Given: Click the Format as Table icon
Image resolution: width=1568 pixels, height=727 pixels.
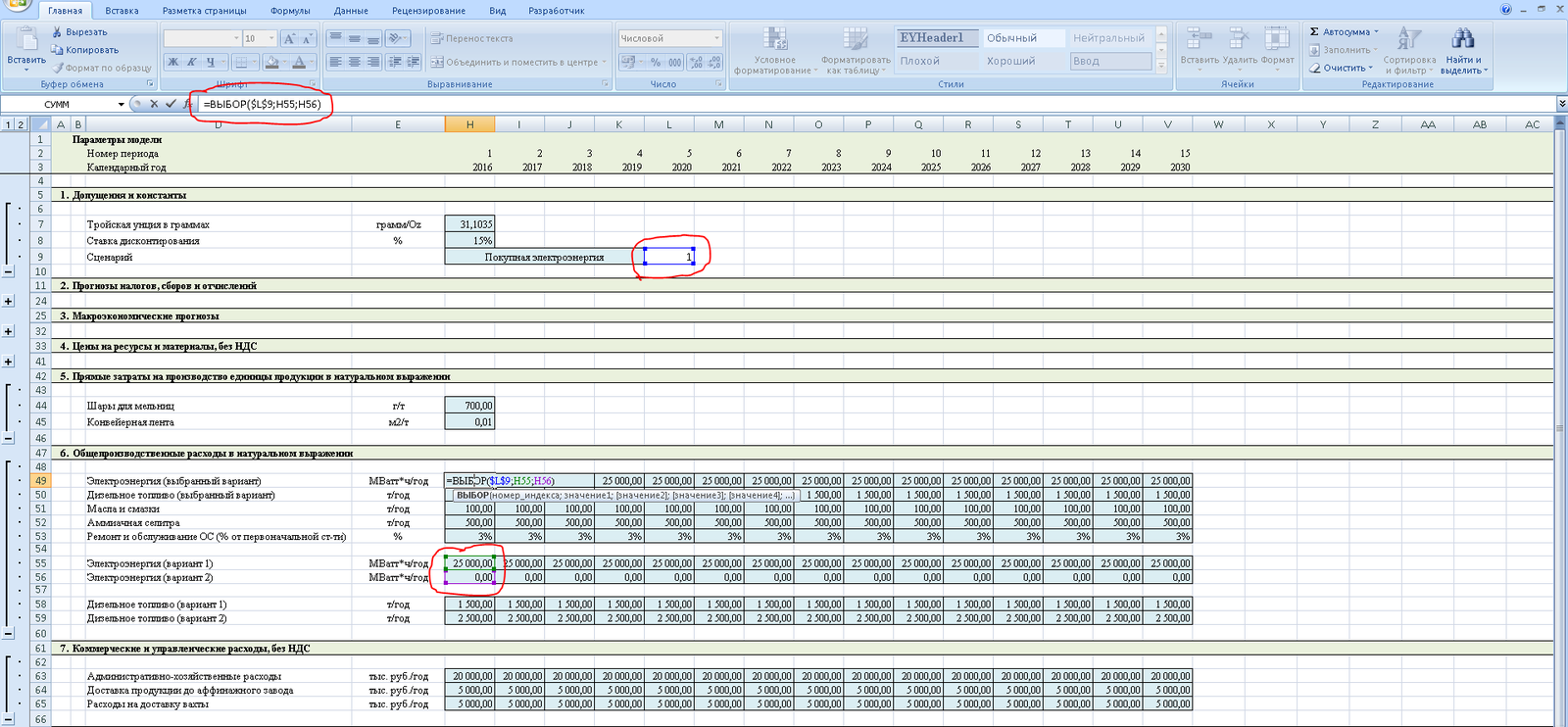Looking at the screenshot, I should point(856,39).
